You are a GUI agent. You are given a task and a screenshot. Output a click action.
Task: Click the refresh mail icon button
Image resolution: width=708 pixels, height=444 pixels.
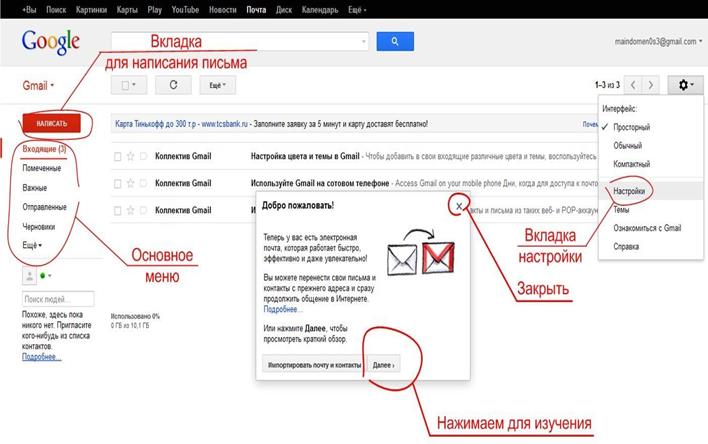pos(173,85)
